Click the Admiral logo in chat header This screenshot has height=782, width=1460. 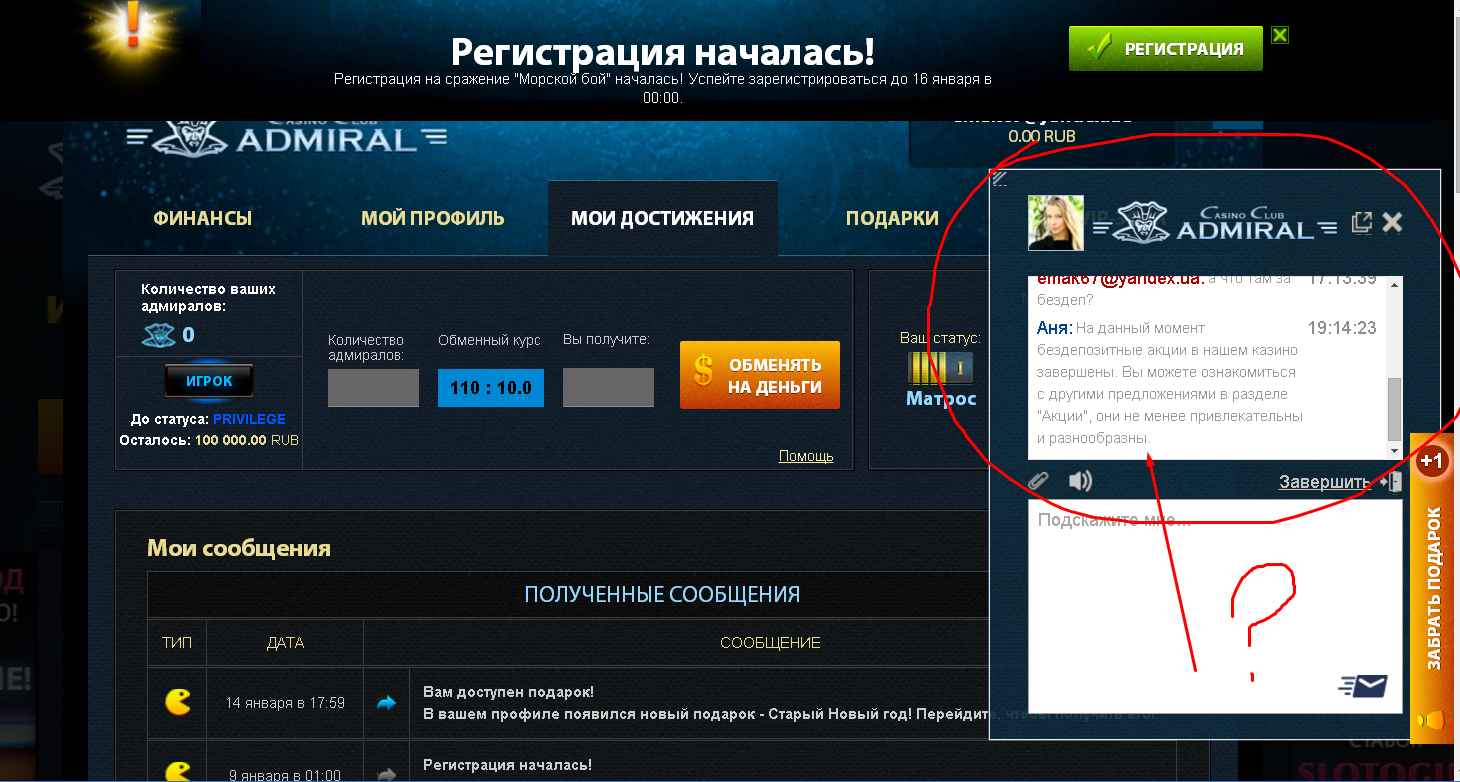pyautogui.click(x=1215, y=221)
